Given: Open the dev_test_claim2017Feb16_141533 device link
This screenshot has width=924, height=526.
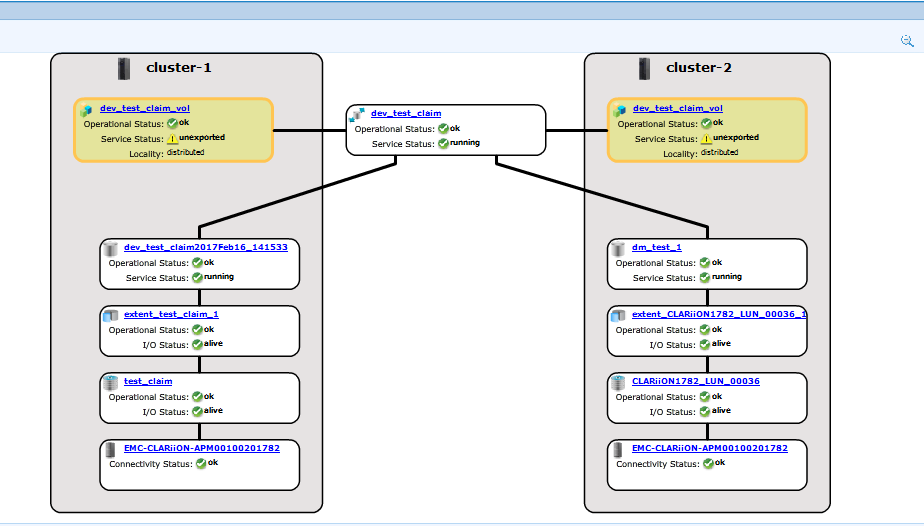Looking at the screenshot, I should pyautogui.click(x=206, y=247).
